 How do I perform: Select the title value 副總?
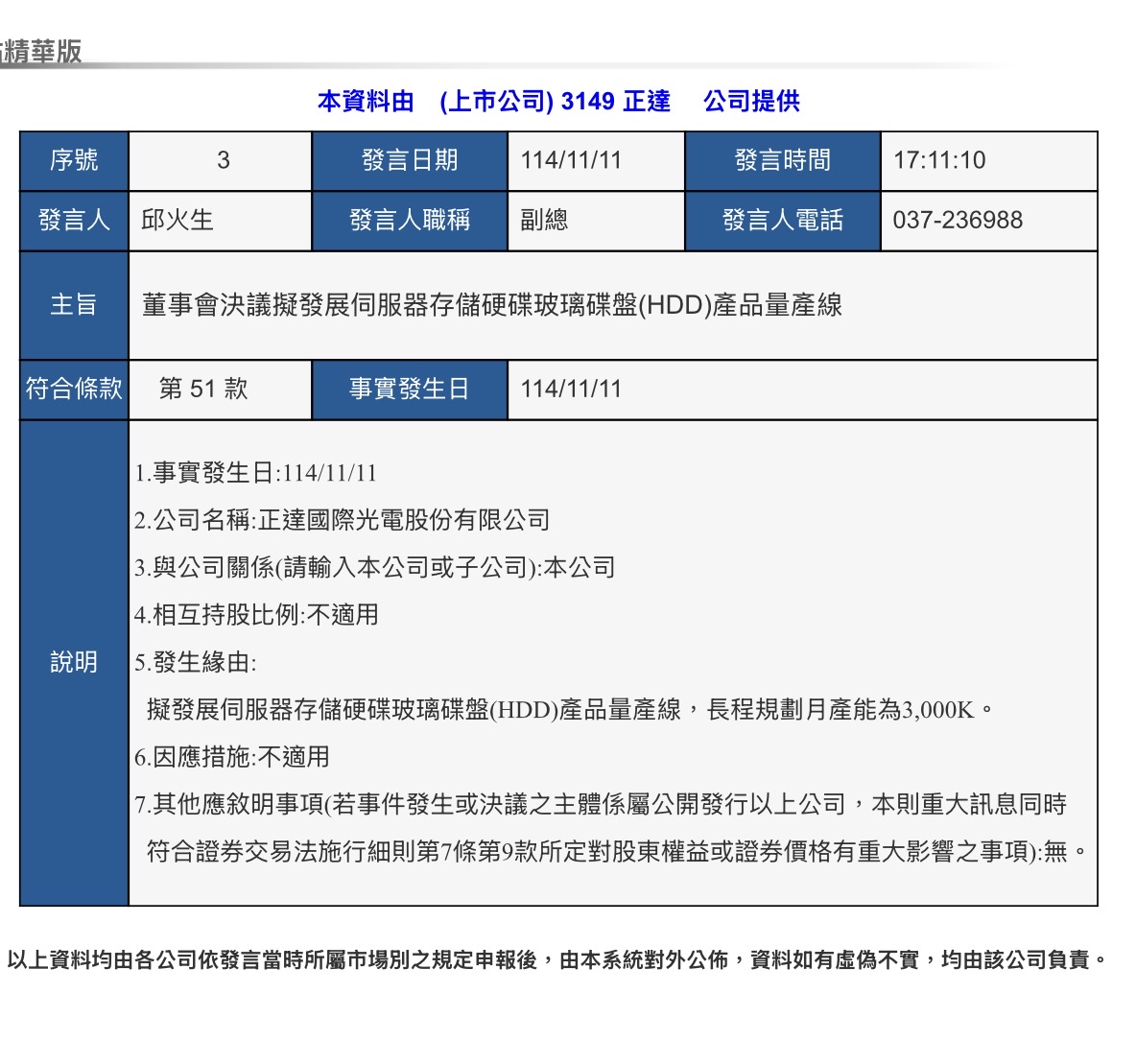click(x=544, y=221)
